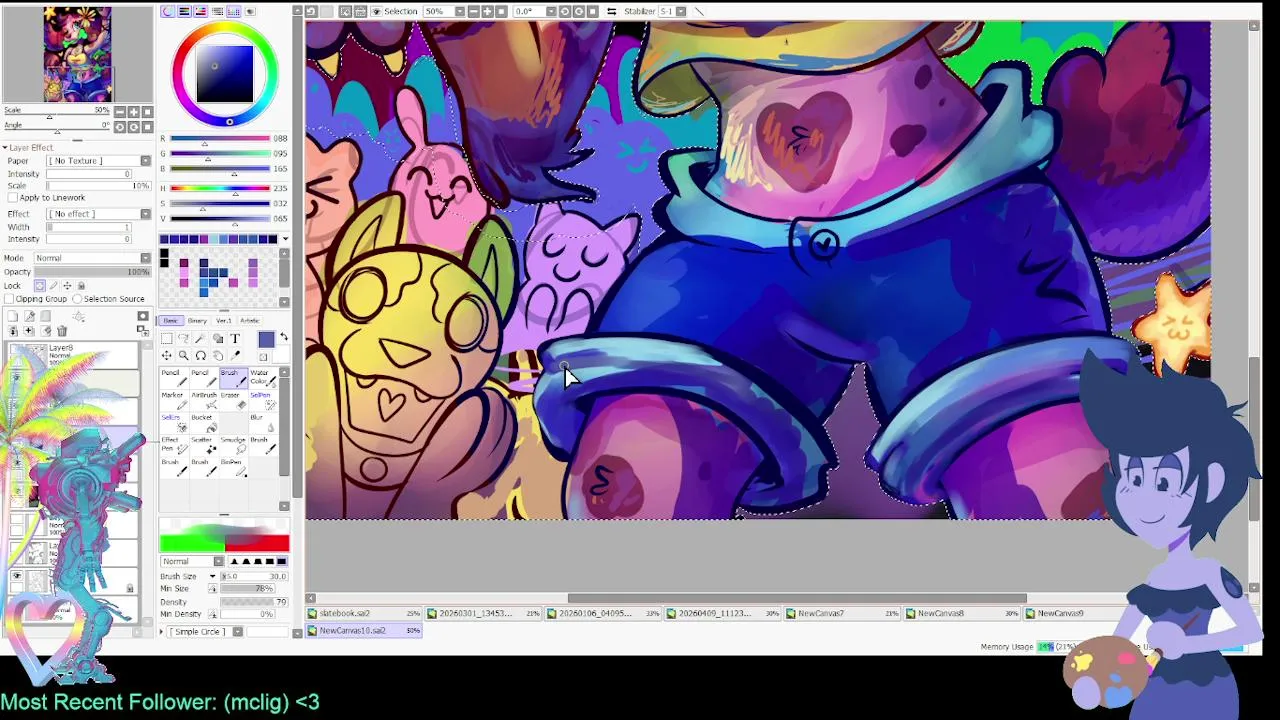Select the Eyedropper color picker tool

click(235, 355)
